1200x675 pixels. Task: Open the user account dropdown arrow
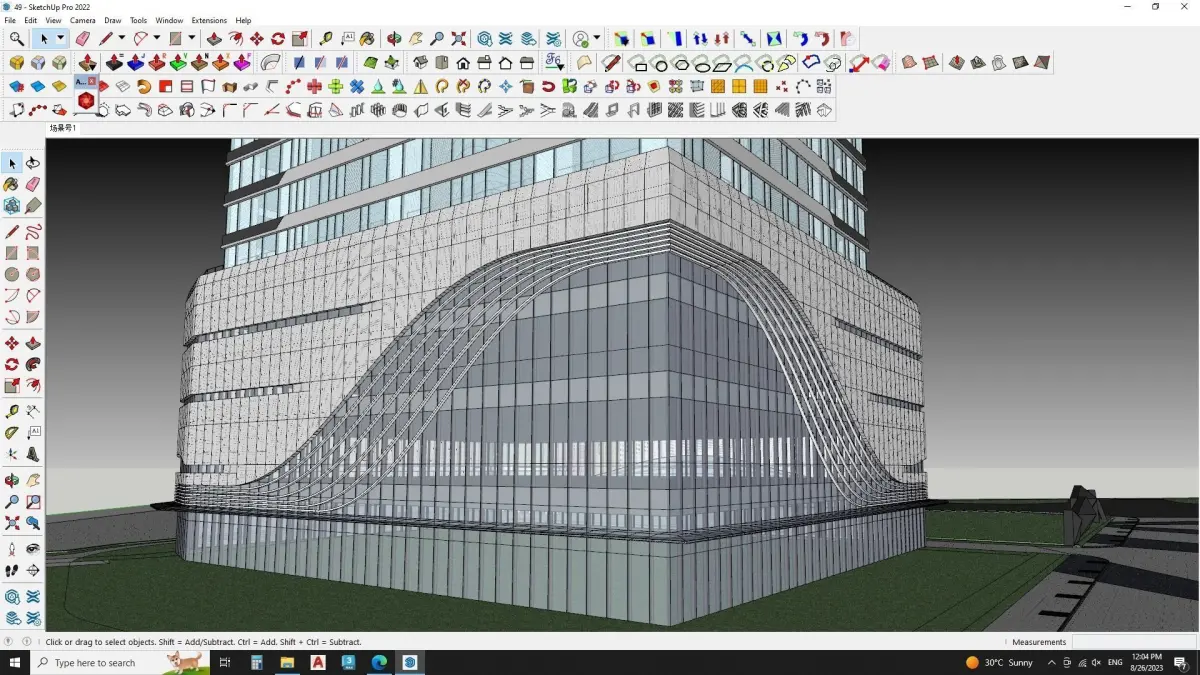[x=597, y=39]
